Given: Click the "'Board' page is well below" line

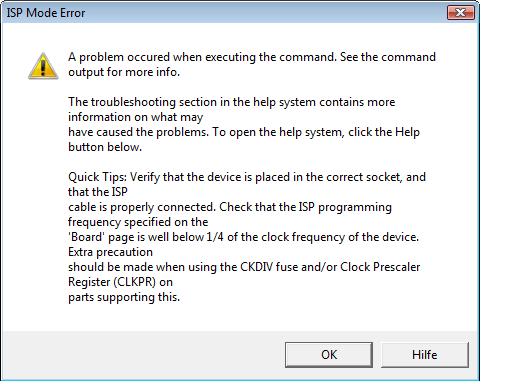Looking at the screenshot, I should point(243,237).
